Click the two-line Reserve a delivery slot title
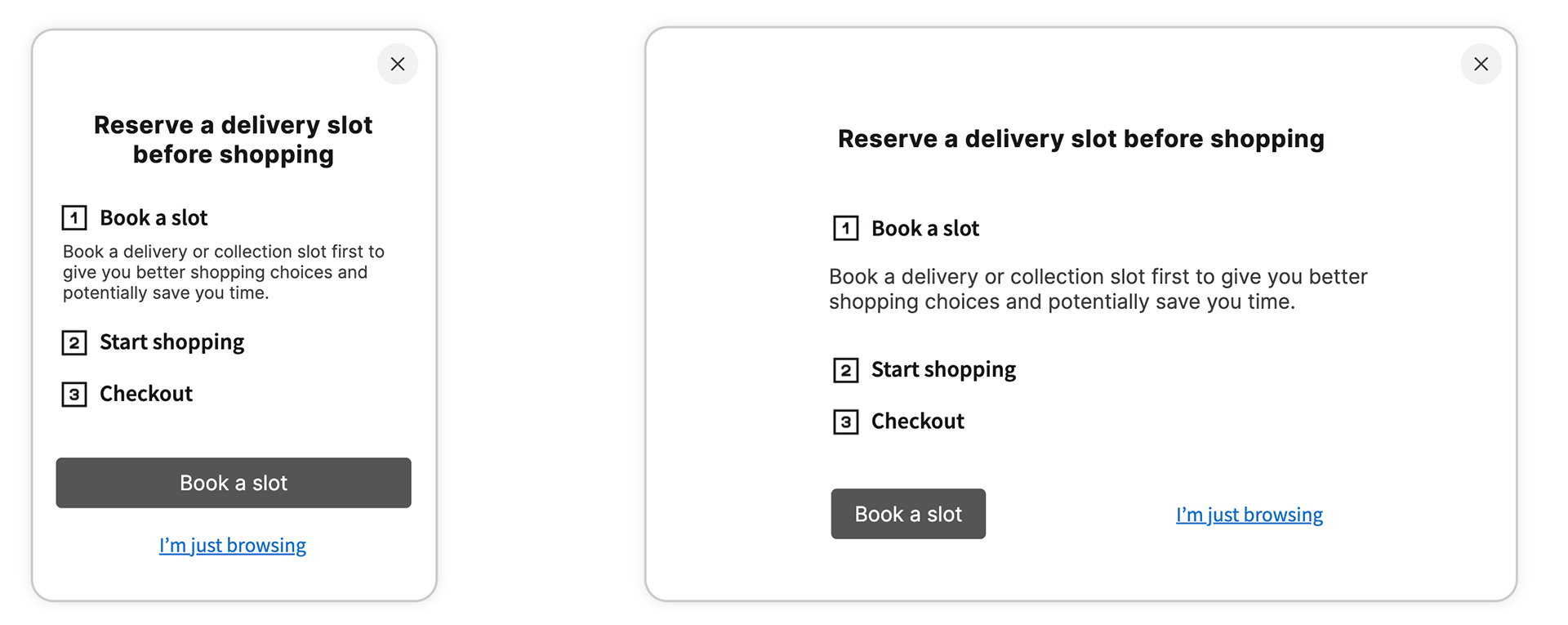Image resolution: width=1568 pixels, height=625 pixels. coord(234,140)
